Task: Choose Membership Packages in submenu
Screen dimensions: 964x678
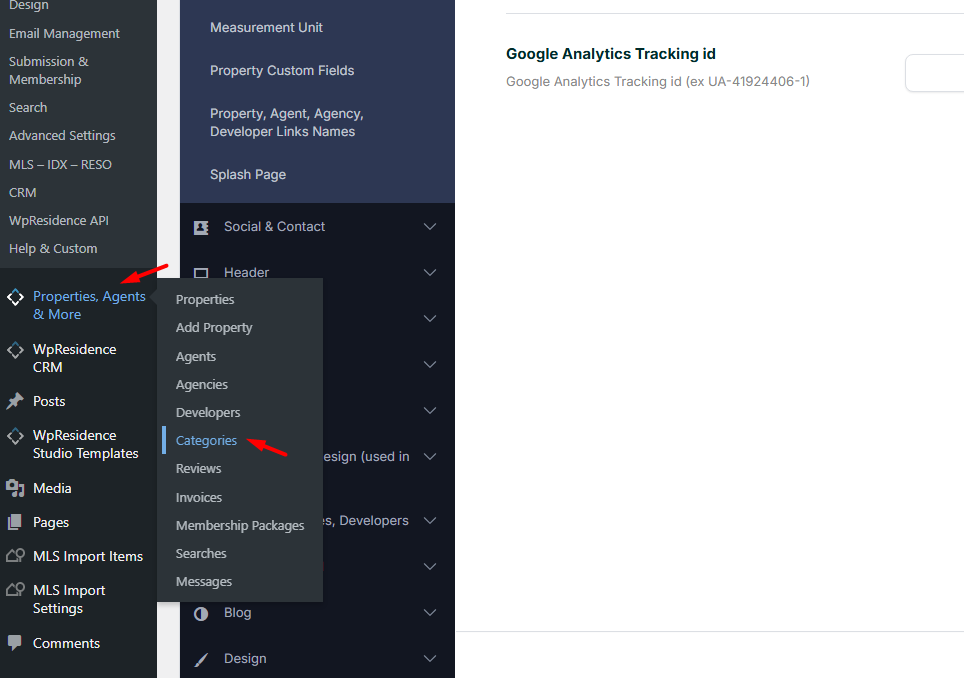Action: (x=240, y=525)
